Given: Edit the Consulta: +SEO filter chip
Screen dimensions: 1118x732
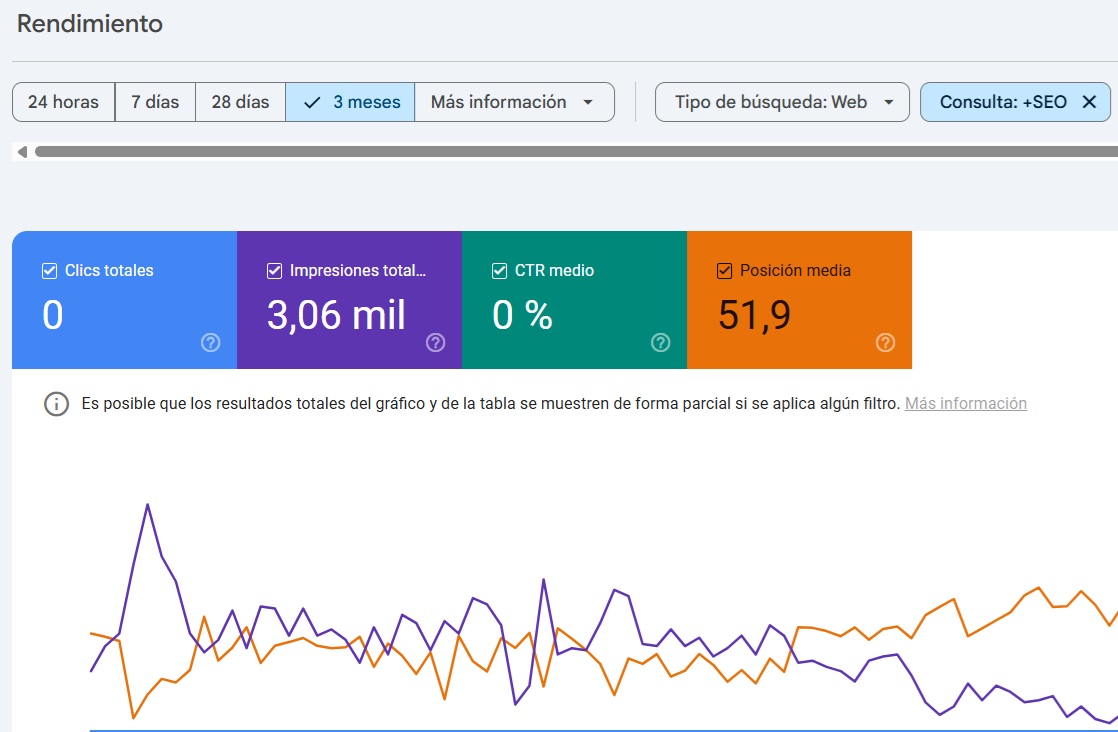Looking at the screenshot, I should point(1002,102).
